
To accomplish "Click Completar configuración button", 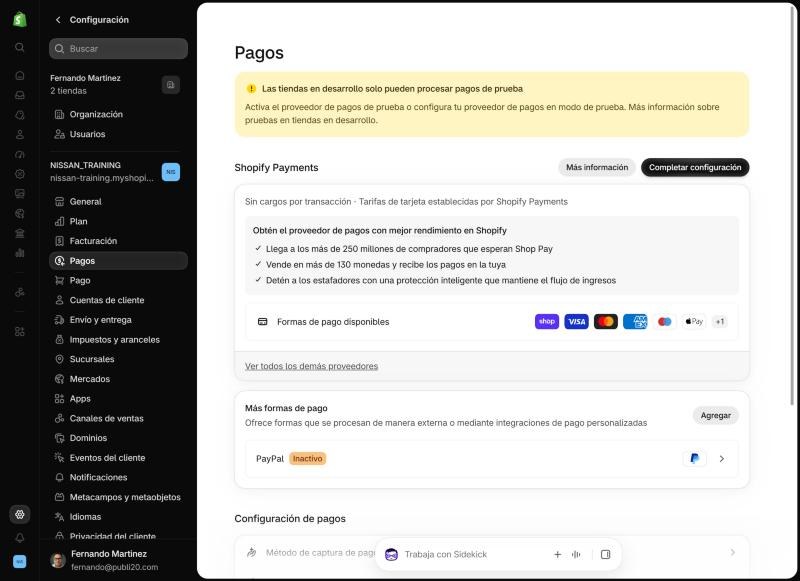I will pos(695,167).
